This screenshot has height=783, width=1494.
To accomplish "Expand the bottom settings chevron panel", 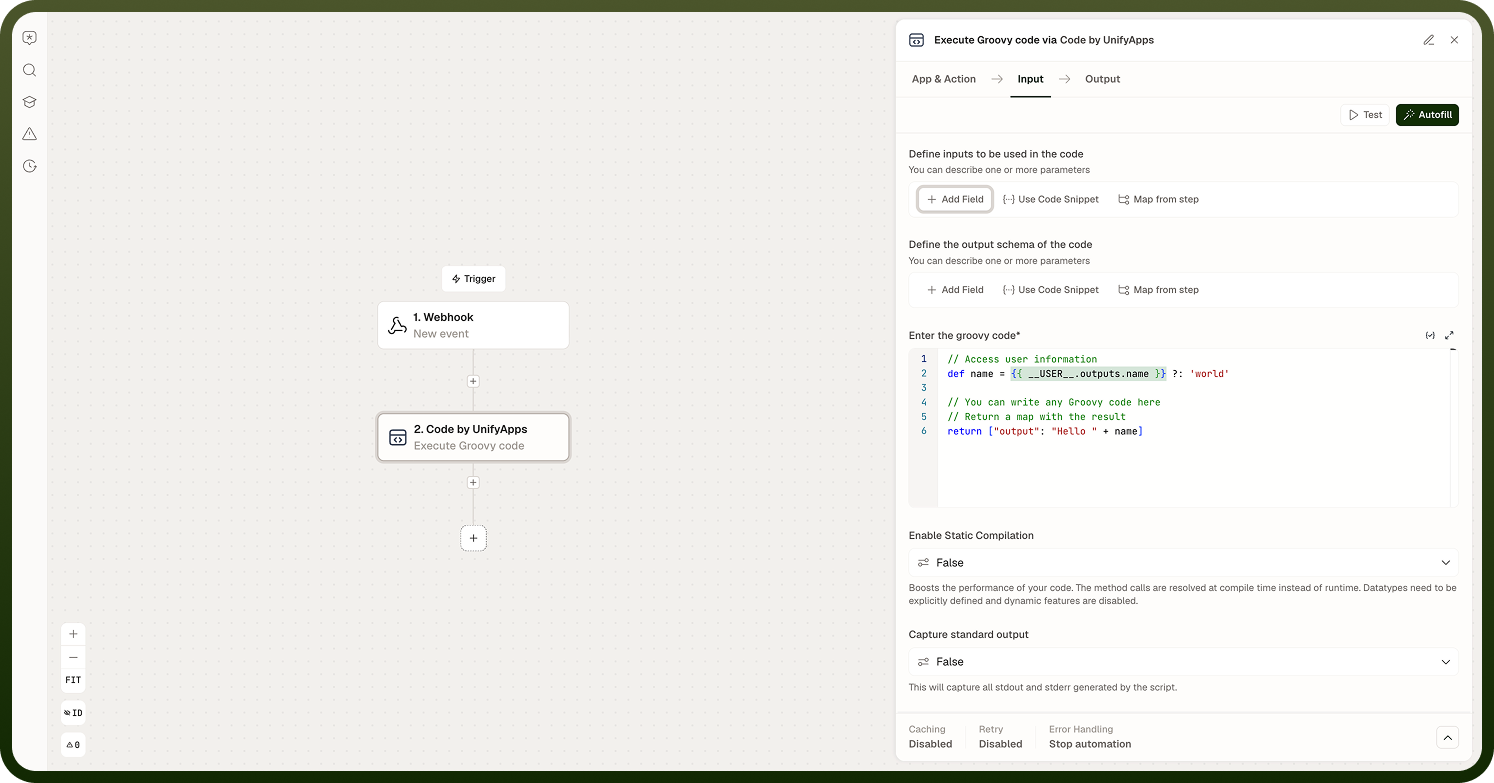I will click(1447, 738).
